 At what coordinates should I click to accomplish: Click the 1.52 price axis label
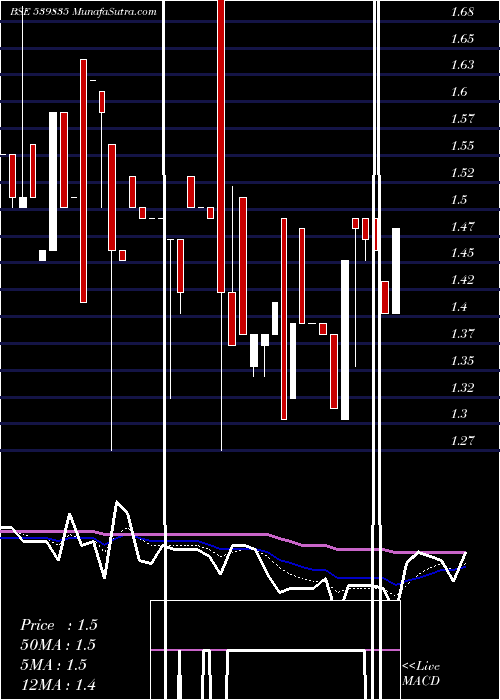click(x=462, y=172)
